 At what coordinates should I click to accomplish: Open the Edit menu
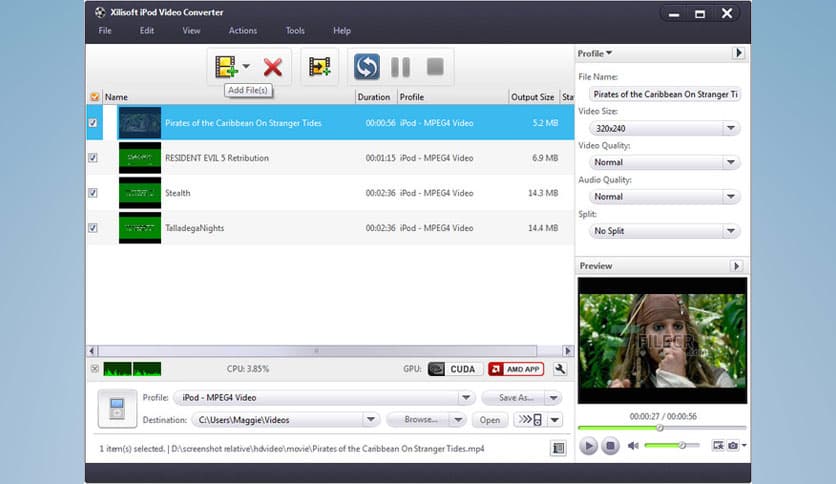tap(147, 30)
